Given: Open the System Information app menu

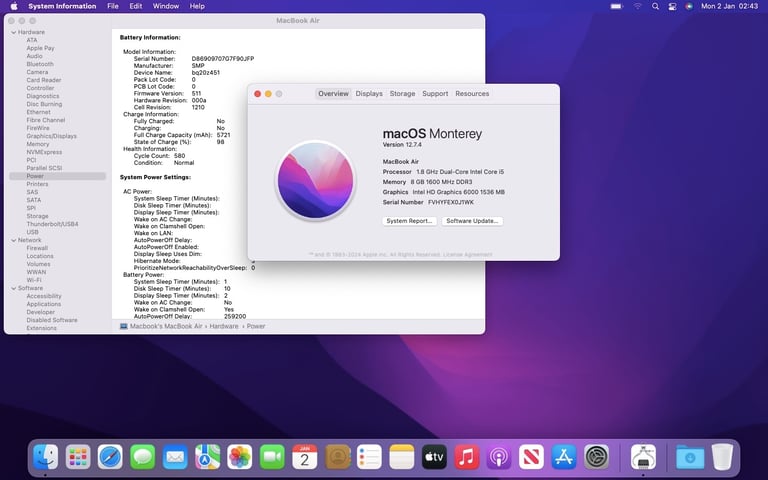Looking at the screenshot, I should point(62,6).
